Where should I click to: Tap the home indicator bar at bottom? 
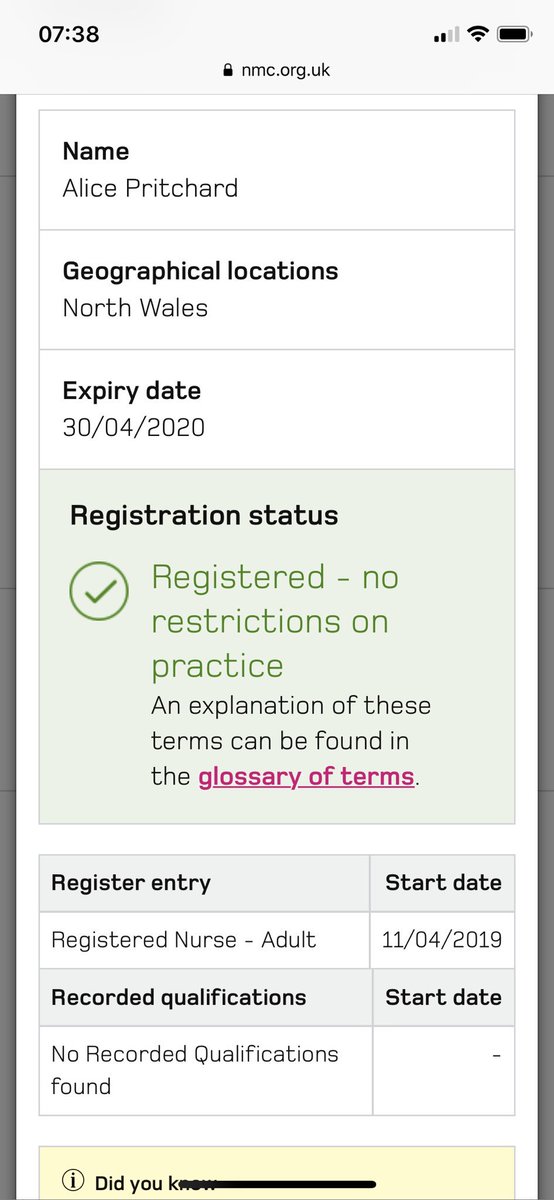(277, 1184)
